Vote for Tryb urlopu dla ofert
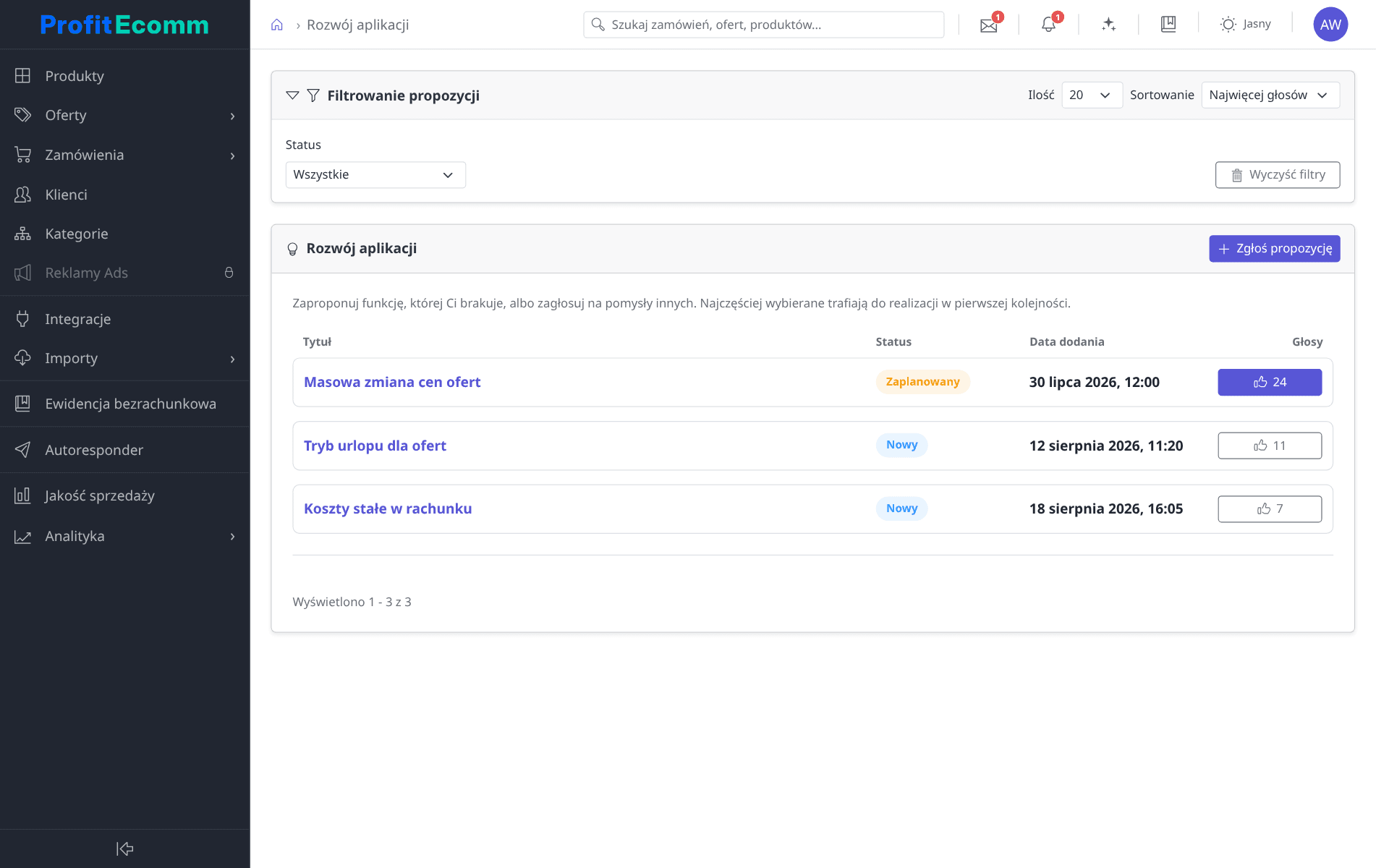The width and height of the screenshot is (1389, 868). tap(1270, 446)
